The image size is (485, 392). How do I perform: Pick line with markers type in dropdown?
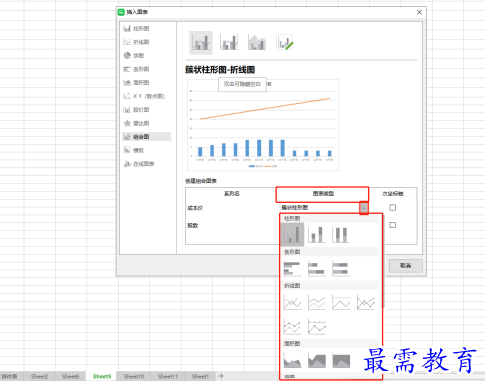click(366, 302)
